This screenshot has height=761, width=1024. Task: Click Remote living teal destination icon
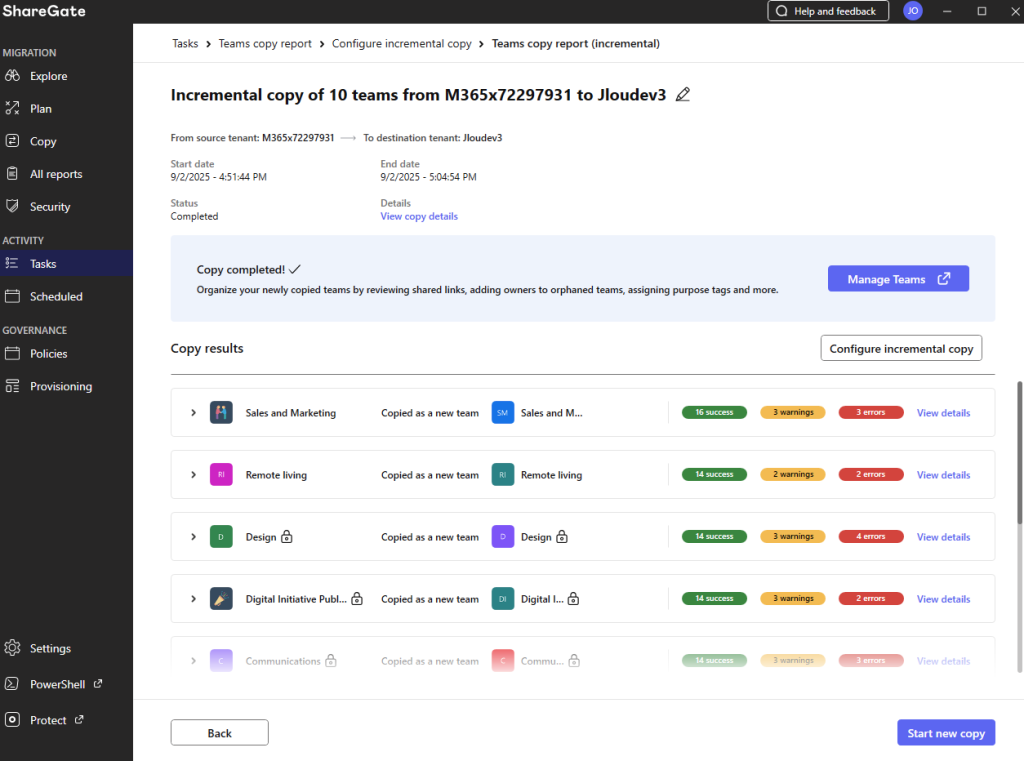502,475
